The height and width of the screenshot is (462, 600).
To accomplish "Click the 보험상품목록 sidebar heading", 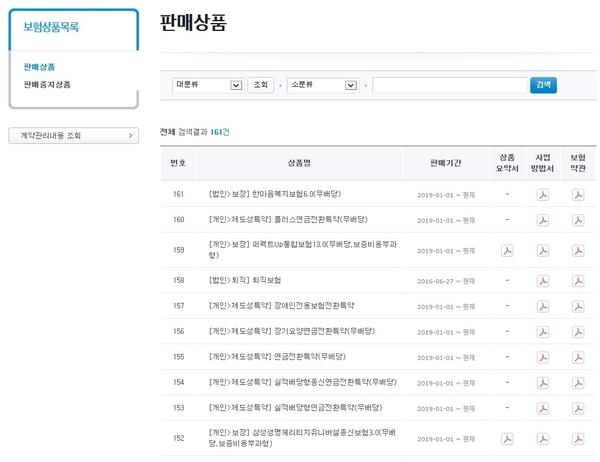I will 51,27.
